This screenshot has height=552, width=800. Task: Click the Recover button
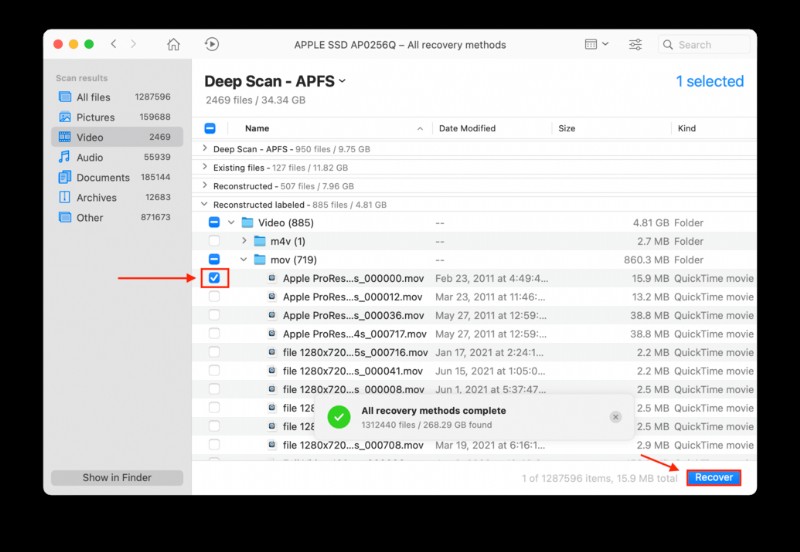(713, 478)
